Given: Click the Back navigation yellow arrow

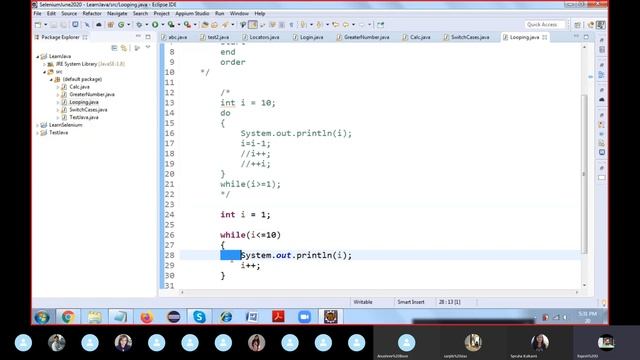Looking at the screenshot, I should pos(346,25).
